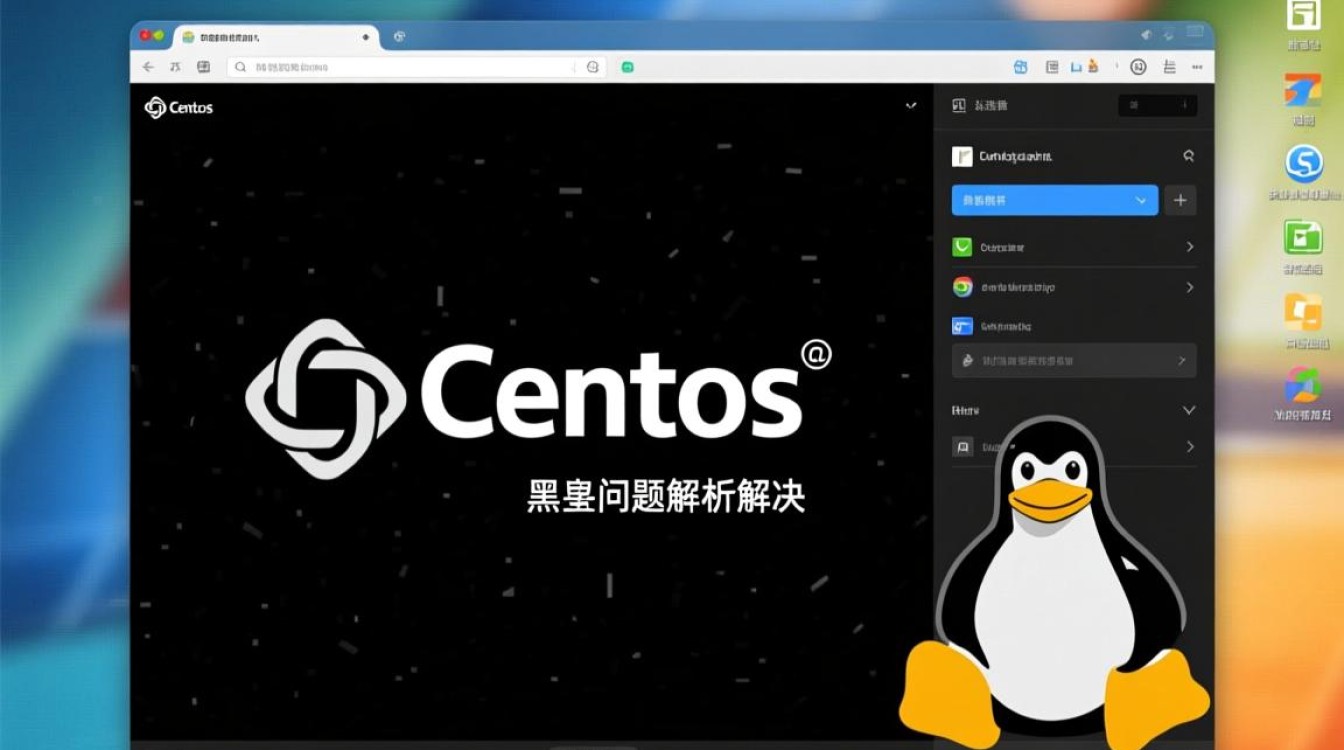Screen dimensions: 1344x750
Task: Open the three-dots browser menu
Action: click(x=1195, y=67)
